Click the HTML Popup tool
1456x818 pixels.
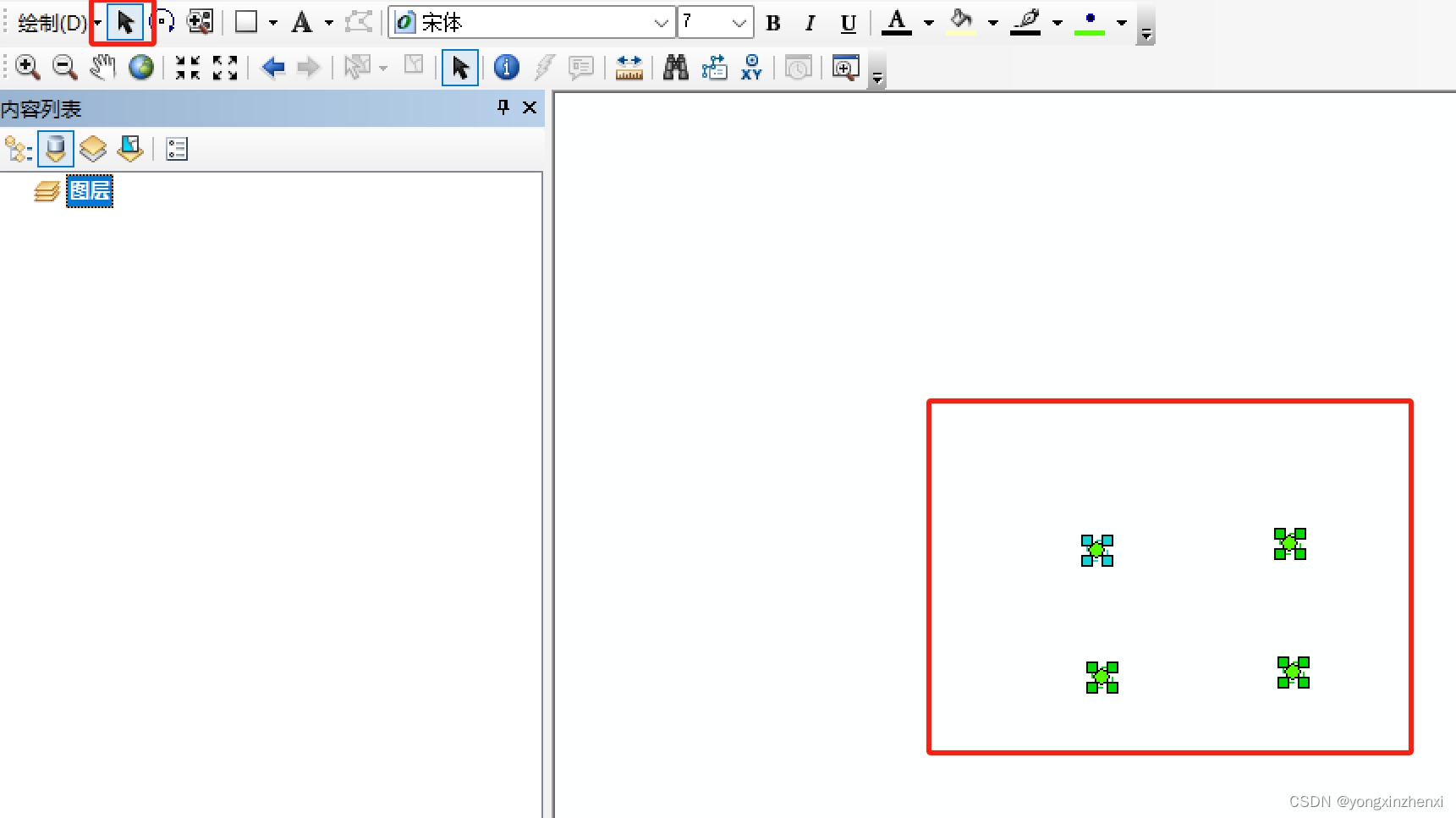coord(581,68)
